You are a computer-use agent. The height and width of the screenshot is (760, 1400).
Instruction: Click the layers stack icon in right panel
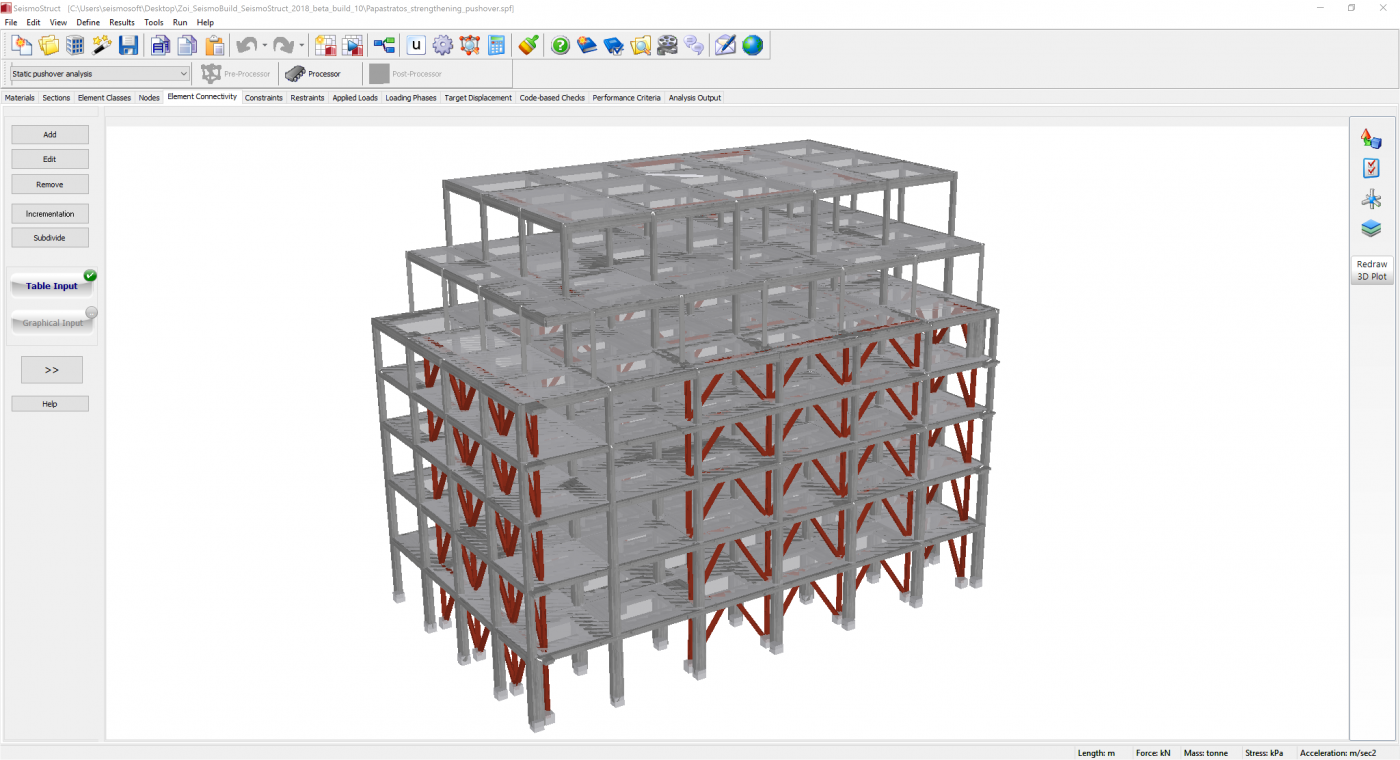pyautogui.click(x=1371, y=228)
